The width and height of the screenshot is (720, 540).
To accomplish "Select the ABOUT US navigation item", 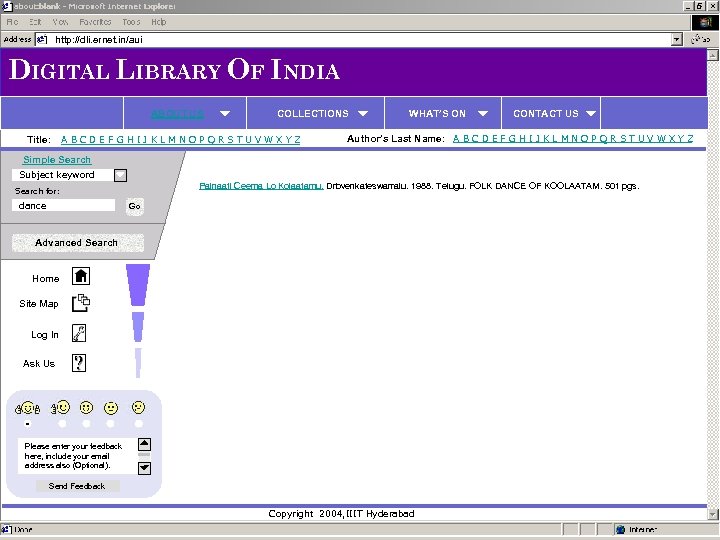I will [x=177, y=114].
